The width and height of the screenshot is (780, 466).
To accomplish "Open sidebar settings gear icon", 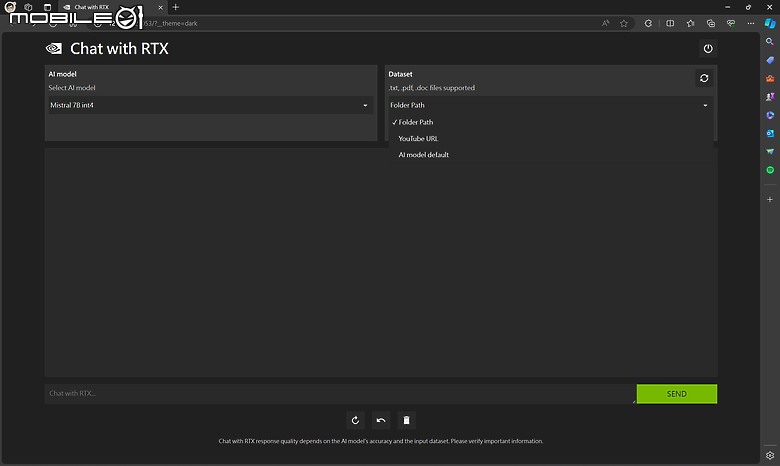I will point(770,456).
